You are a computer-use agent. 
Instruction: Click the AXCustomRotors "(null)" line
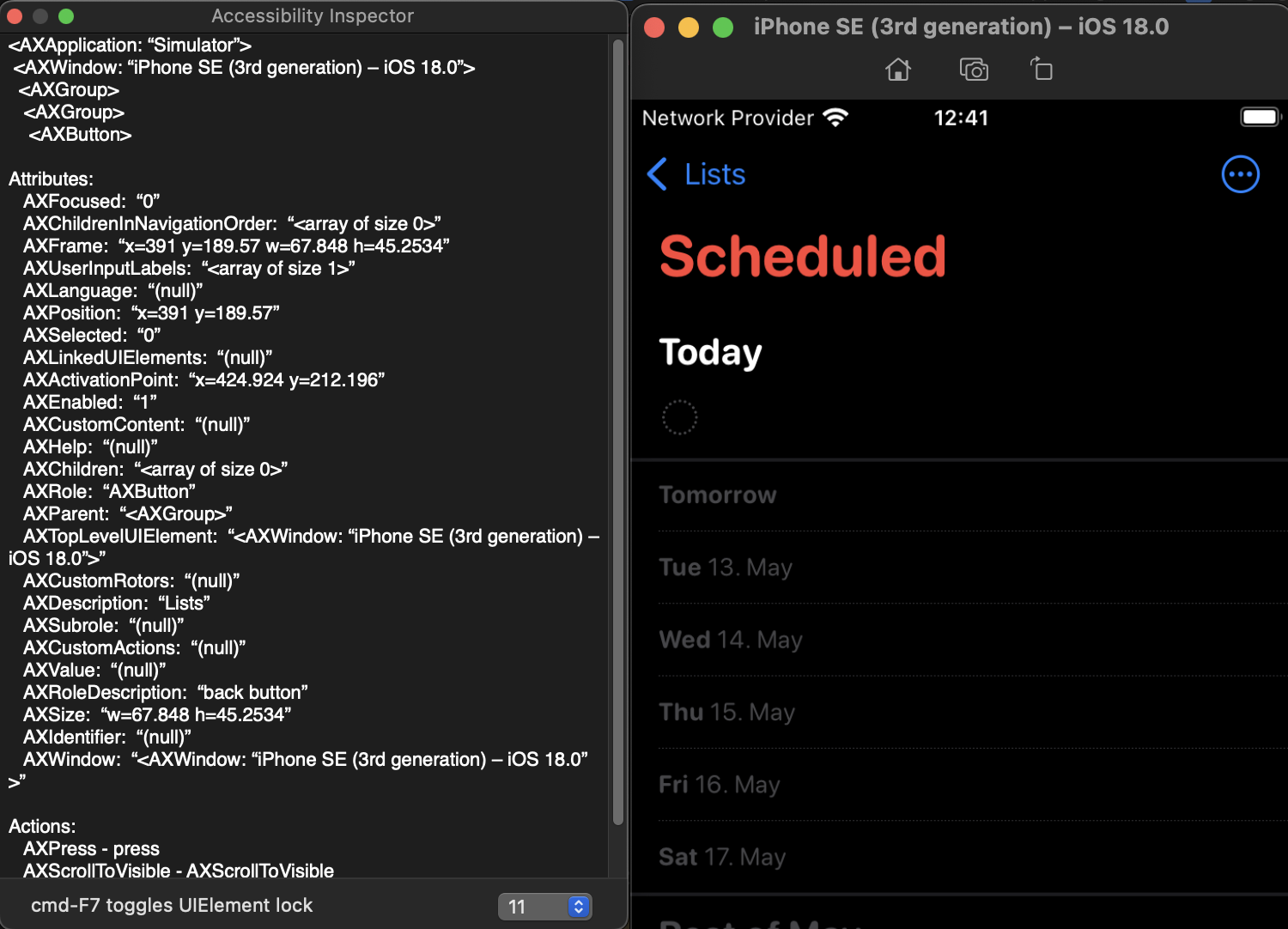pos(131,580)
